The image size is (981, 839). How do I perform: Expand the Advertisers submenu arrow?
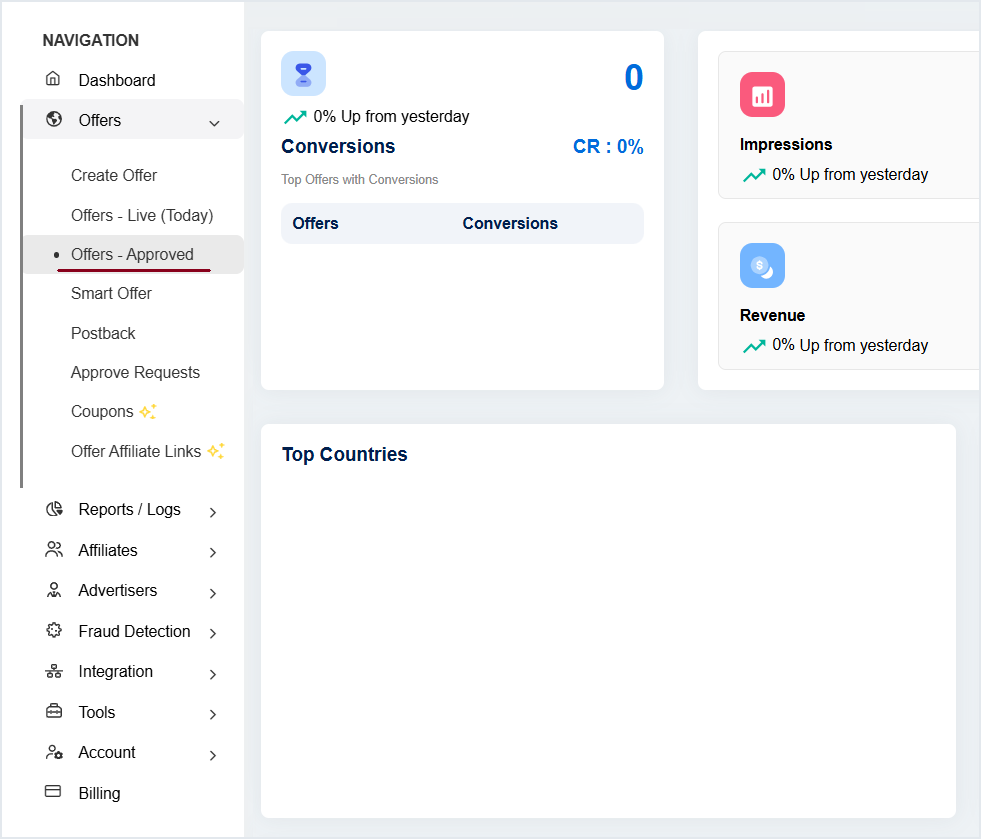(213, 593)
